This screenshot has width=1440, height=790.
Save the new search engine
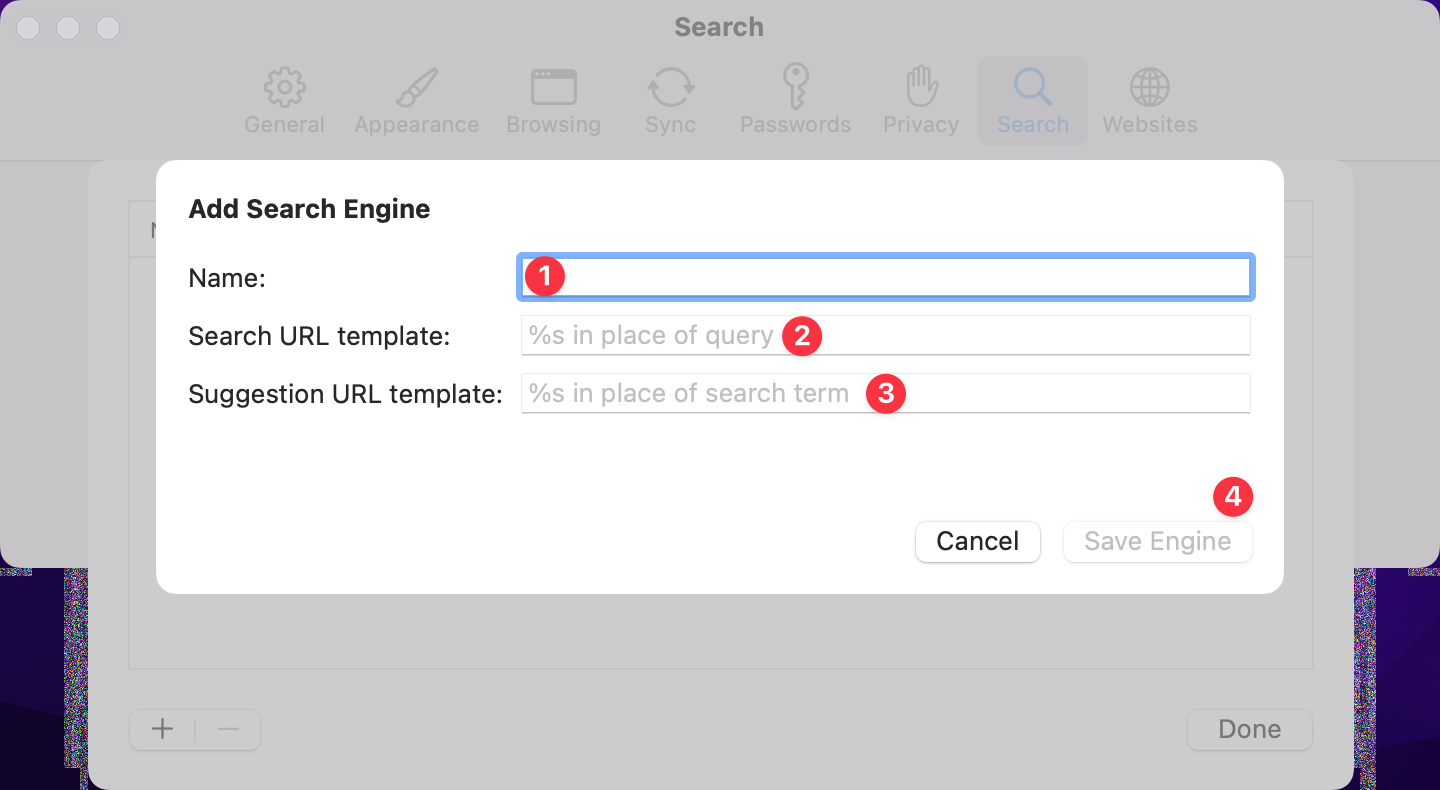tap(1157, 541)
